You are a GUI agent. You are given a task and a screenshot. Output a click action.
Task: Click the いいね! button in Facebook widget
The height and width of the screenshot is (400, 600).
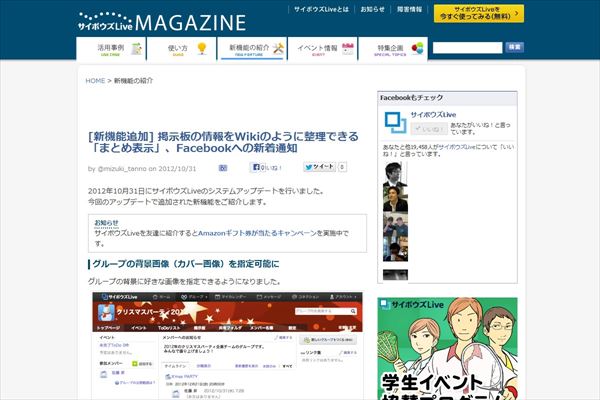(x=429, y=129)
